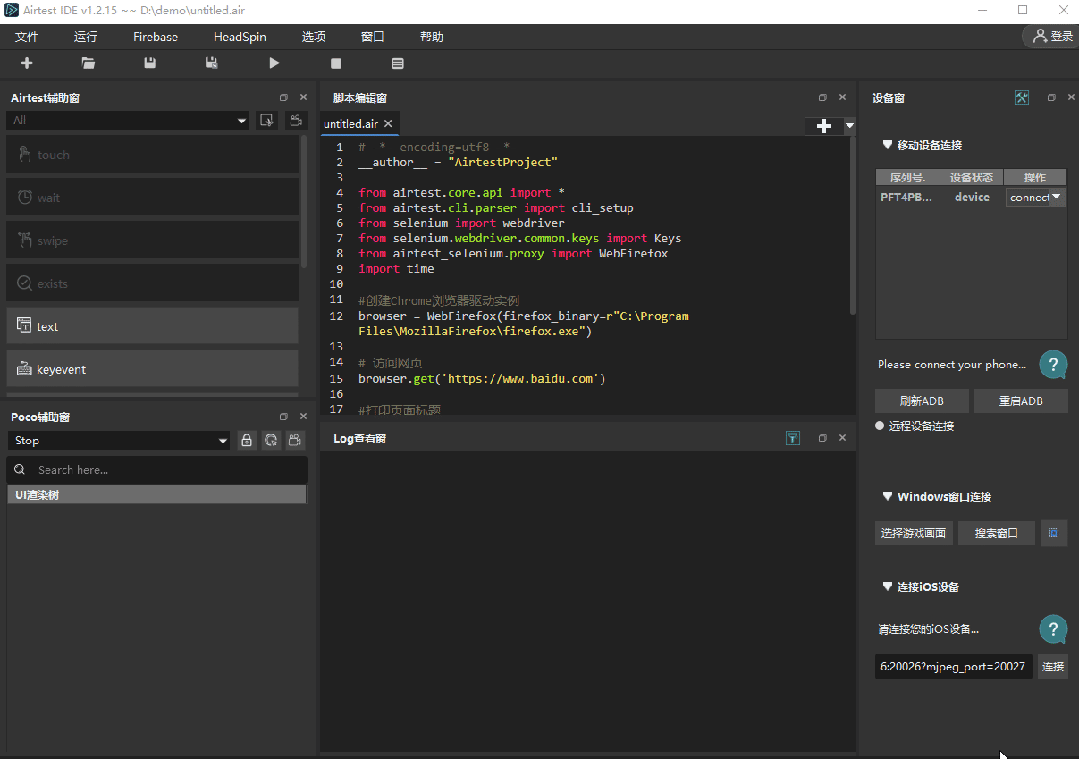Create a new script with plus toolbar icon

point(27,63)
